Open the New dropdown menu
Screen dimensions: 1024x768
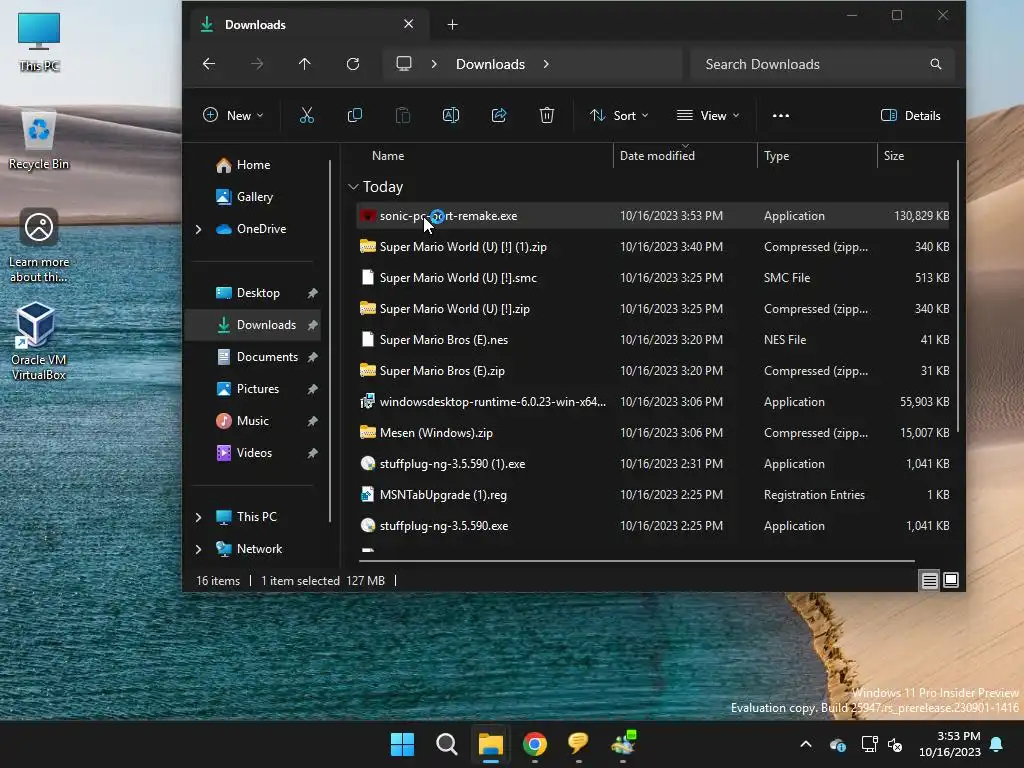click(x=232, y=116)
